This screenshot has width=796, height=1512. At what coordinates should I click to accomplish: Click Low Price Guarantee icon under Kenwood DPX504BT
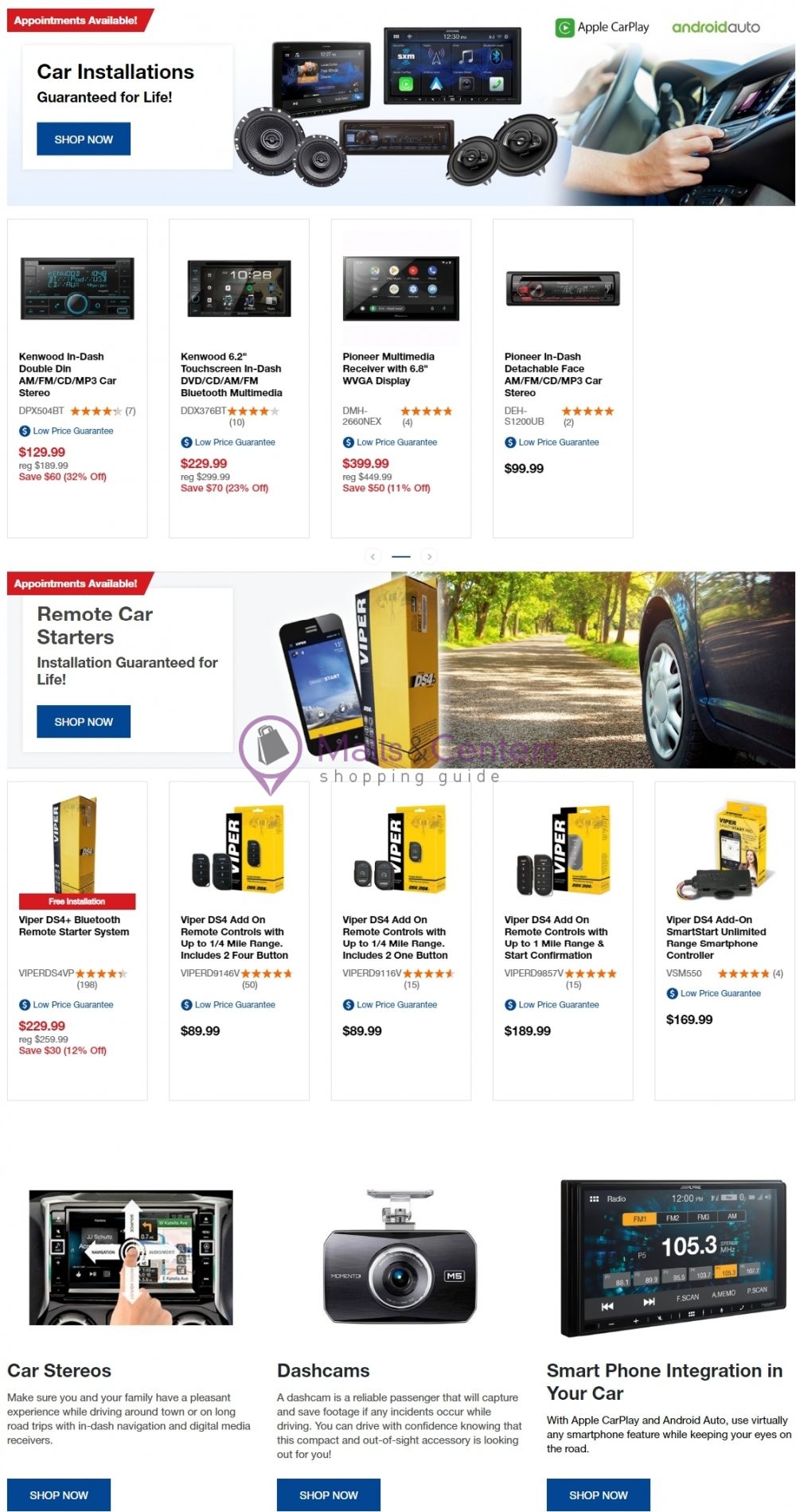(25, 431)
